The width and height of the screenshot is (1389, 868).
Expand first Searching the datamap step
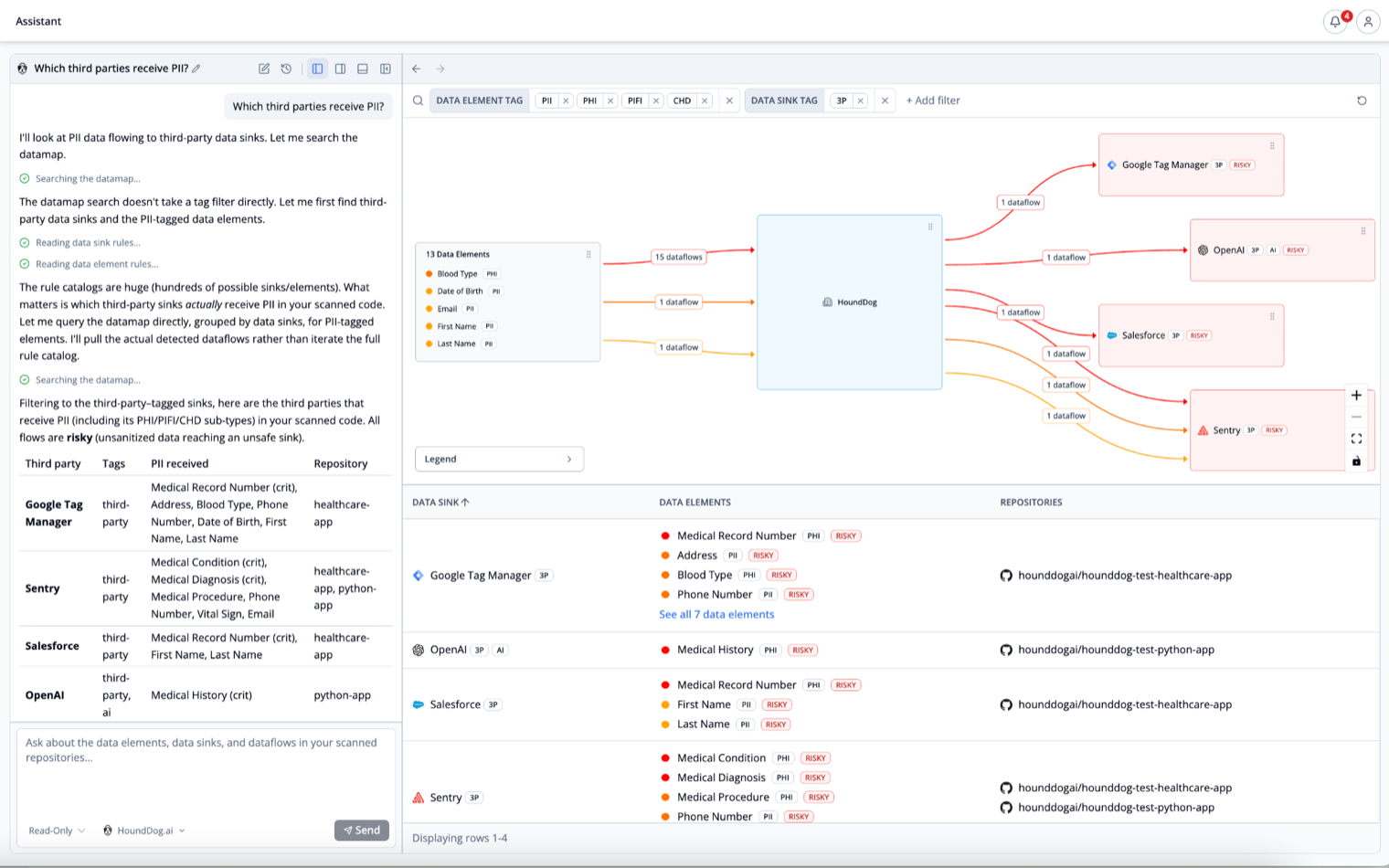80,179
